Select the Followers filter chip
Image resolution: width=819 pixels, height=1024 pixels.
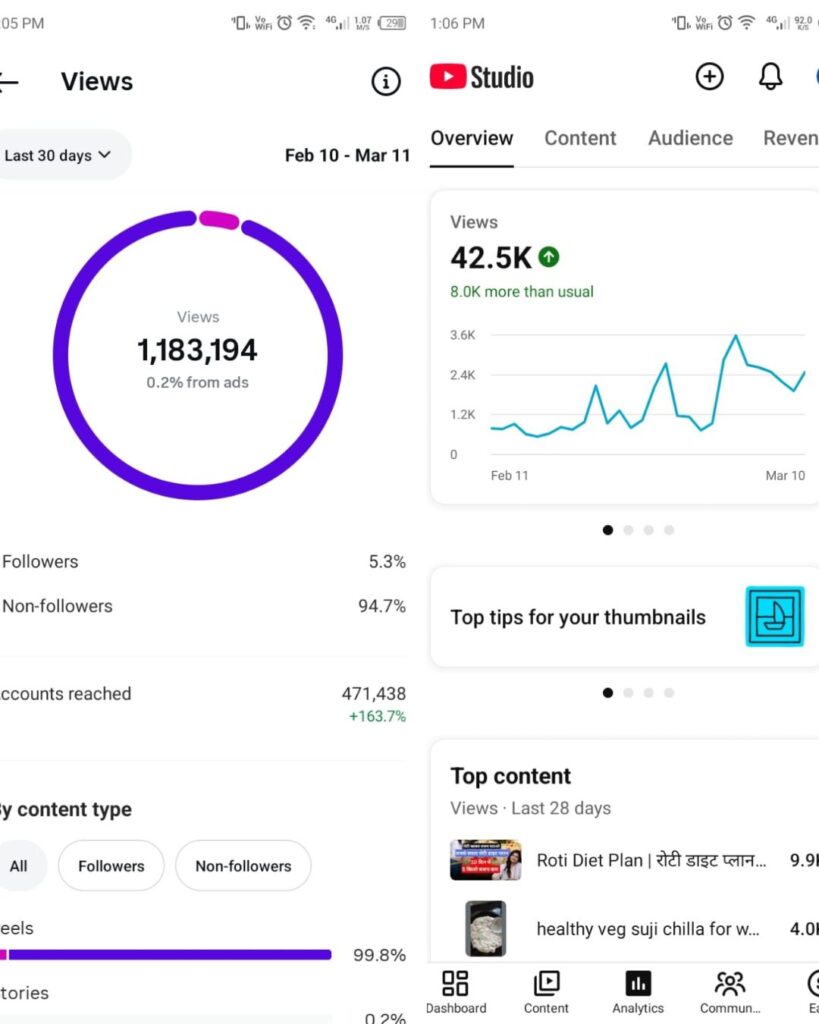pos(111,866)
